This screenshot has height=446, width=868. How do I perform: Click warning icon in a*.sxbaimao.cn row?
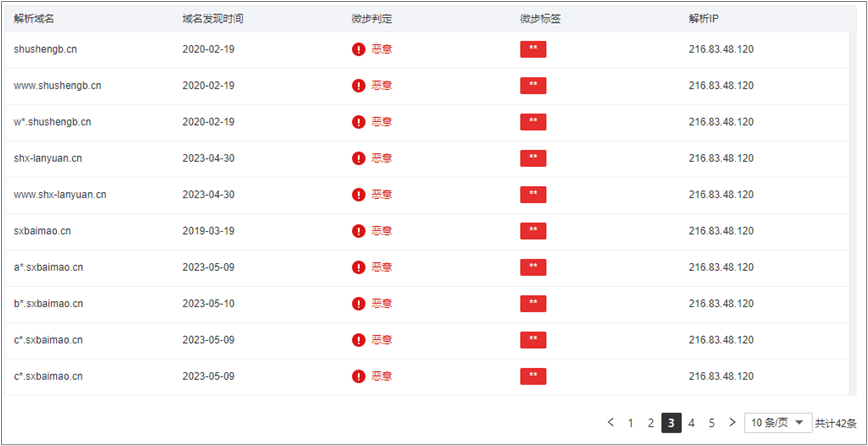pyautogui.click(x=358, y=267)
